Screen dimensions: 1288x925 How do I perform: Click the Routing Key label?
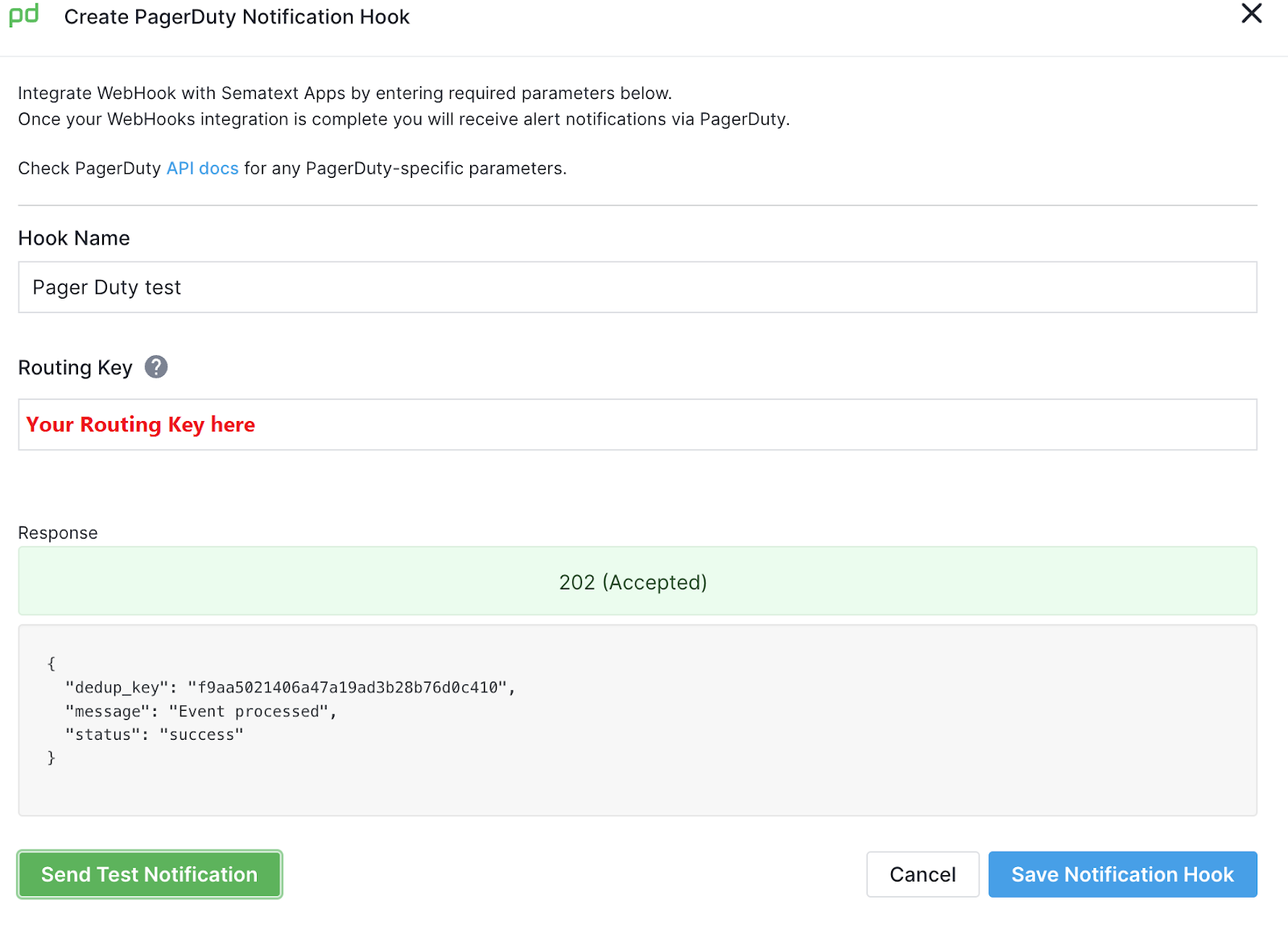point(75,367)
